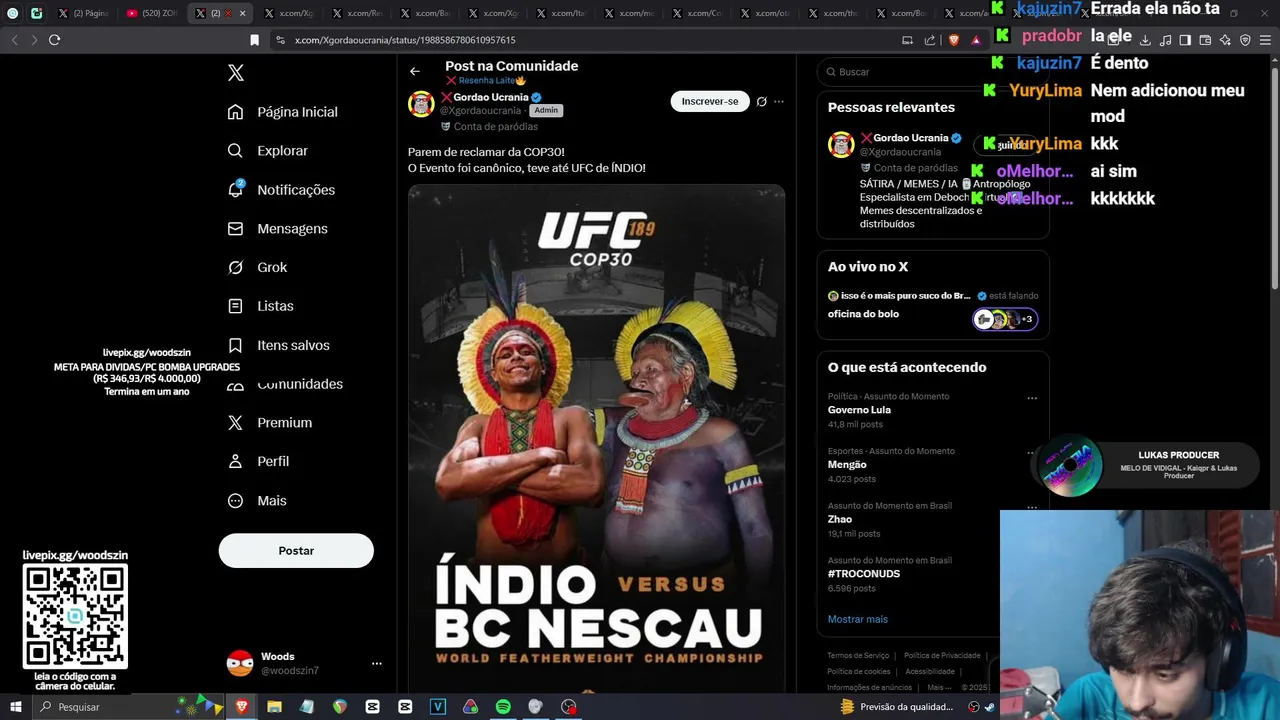Open Listas icon in sidebar
This screenshot has width=1280, height=720.
[235, 306]
